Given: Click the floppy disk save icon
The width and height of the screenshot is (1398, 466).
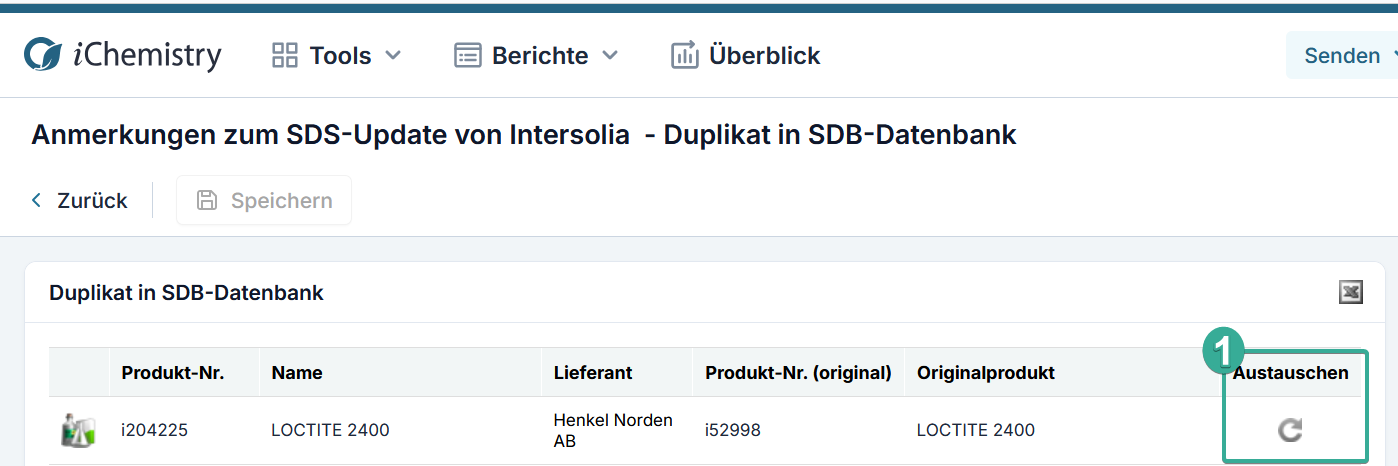Looking at the screenshot, I should (x=207, y=200).
